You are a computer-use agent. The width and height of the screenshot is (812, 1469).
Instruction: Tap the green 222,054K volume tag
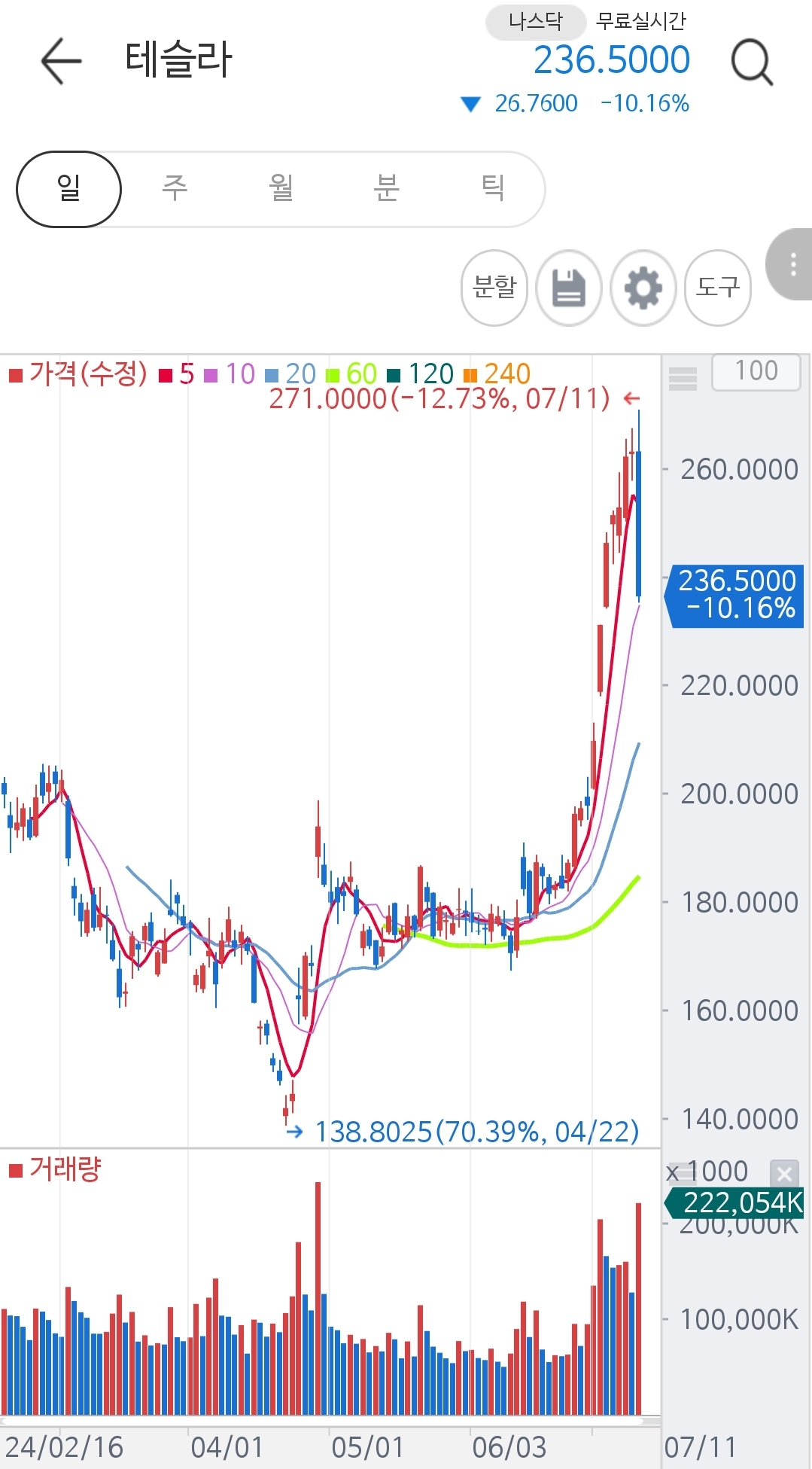[x=735, y=1202]
